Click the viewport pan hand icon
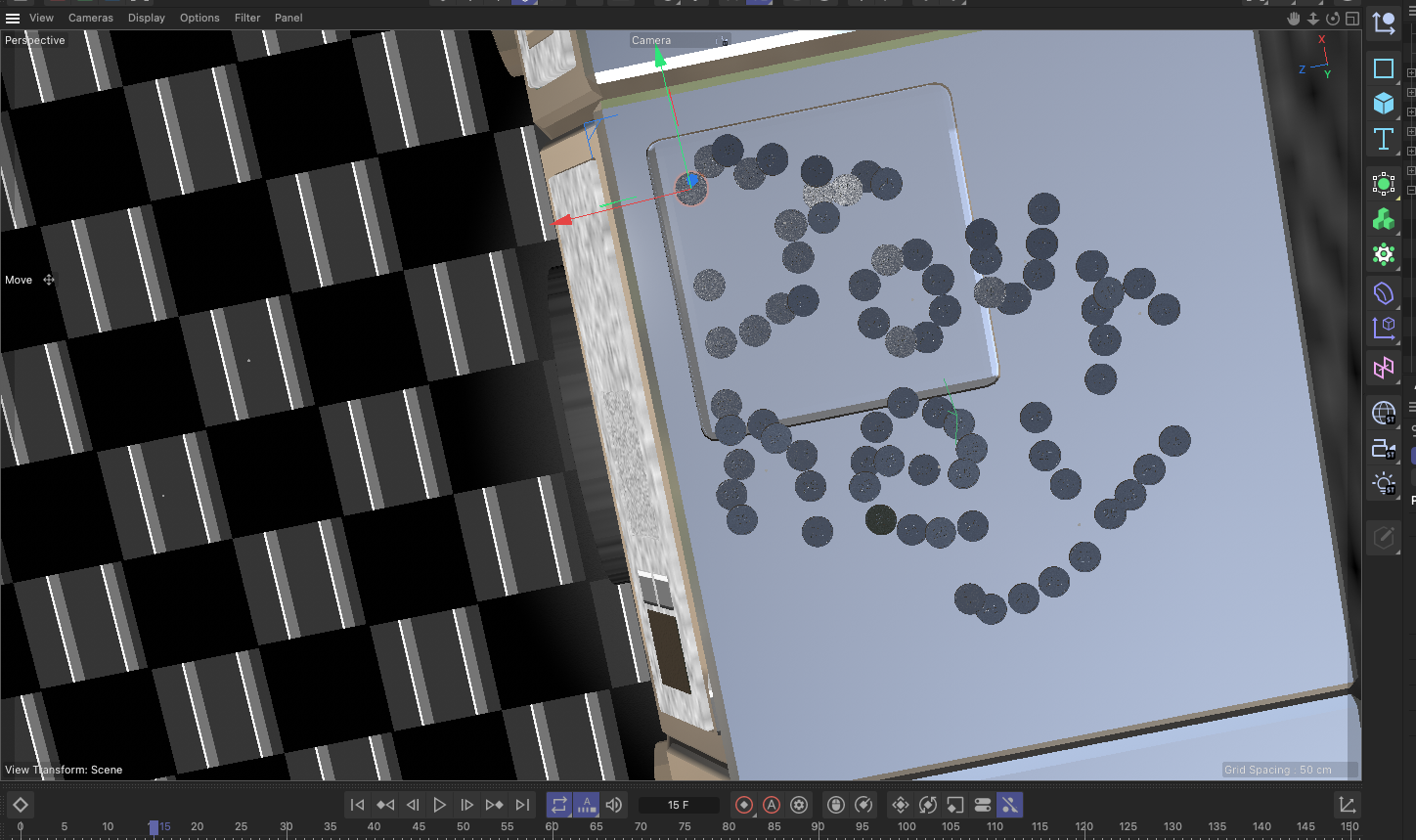Image resolution: width=1416 pixels, height=840 pixels. pyautogui.click(x=1294, y=19)
